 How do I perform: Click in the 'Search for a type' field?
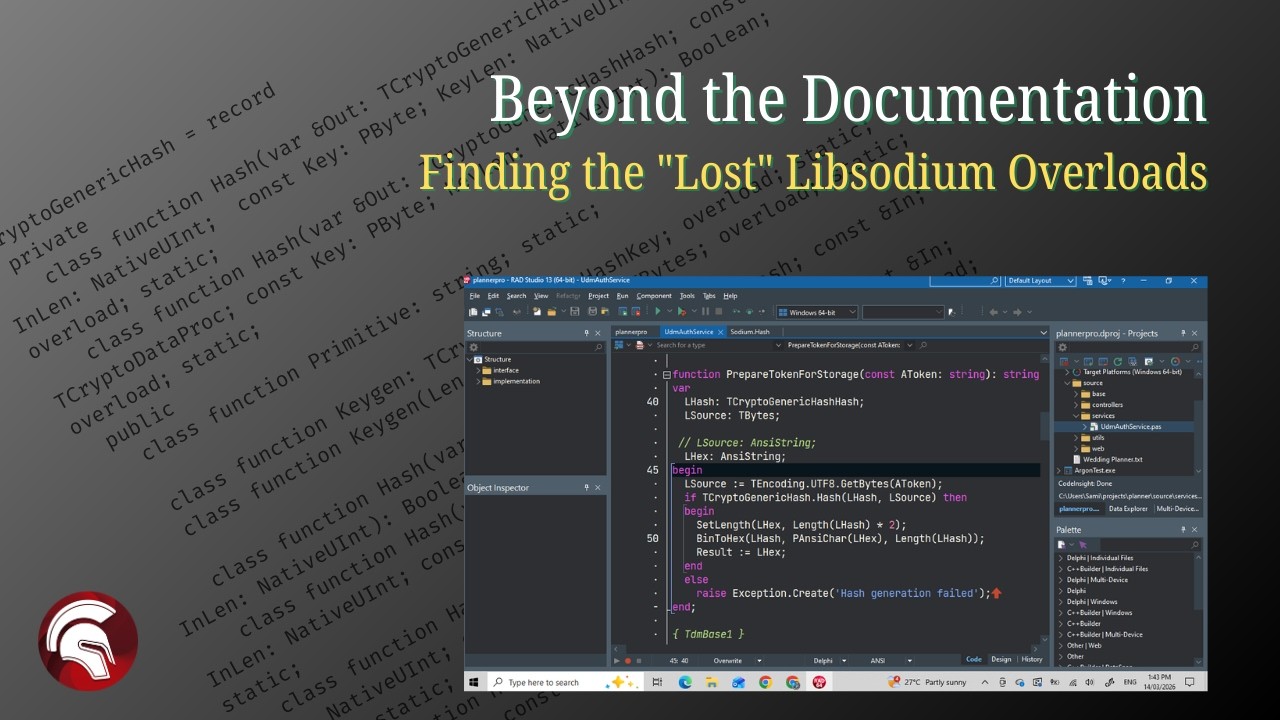pyautogui.click(x=715, y=345)
